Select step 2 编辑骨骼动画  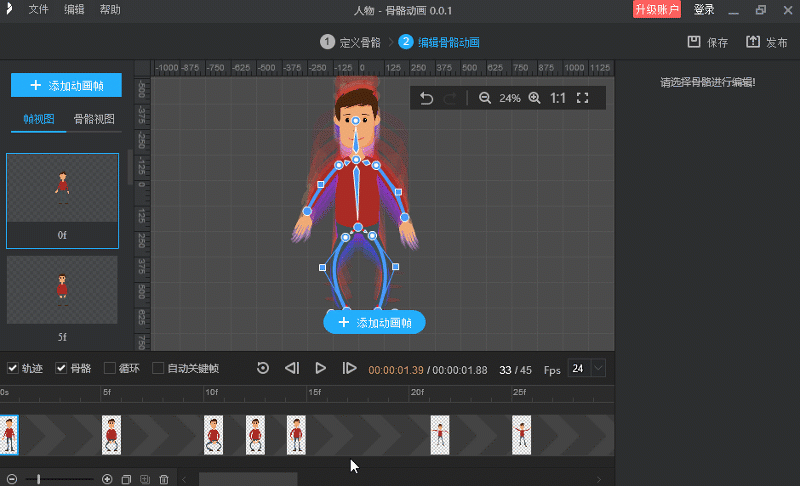pos(439,42)
